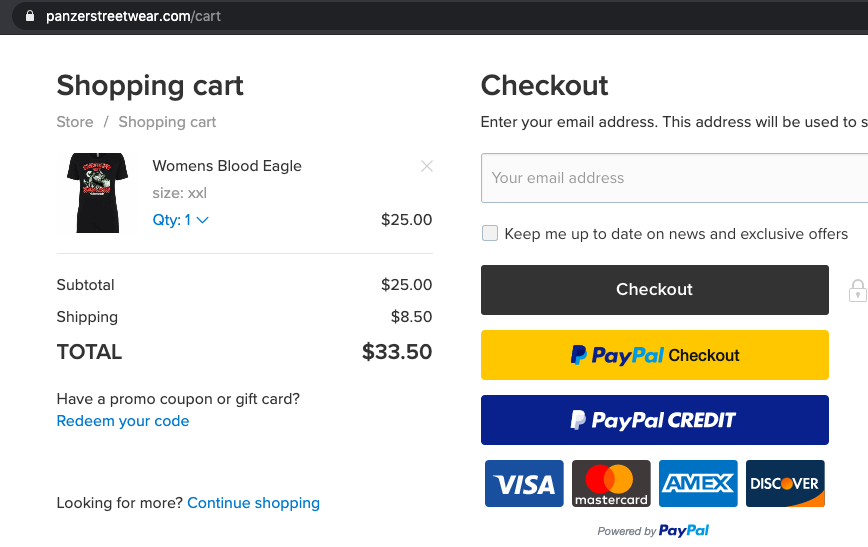Click the address bar lock icon
The width and height of the screenshot is (868, 547).
(x=30, y=16)
